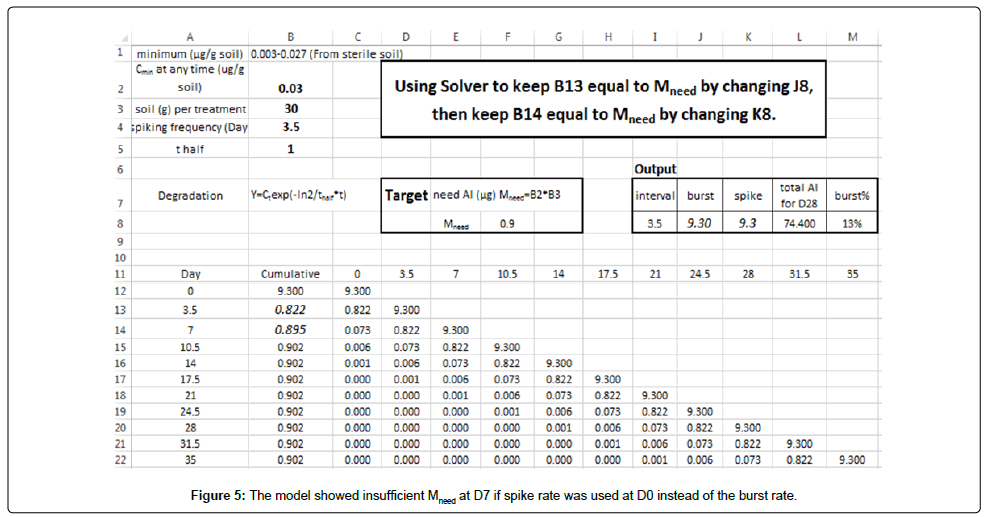Select column header B
985x517 pixels.
click(289, 37)
